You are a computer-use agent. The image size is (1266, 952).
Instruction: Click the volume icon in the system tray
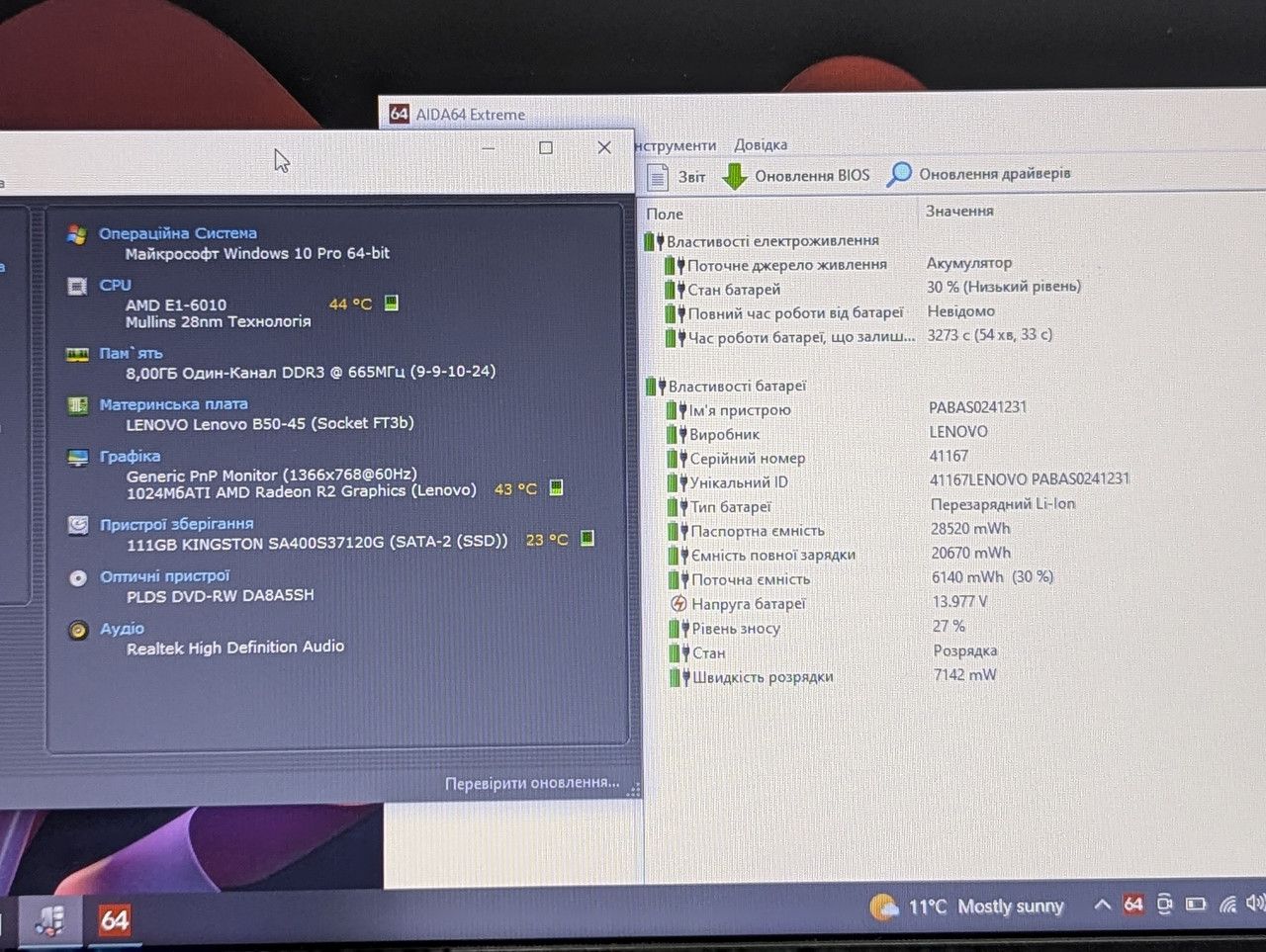(1256, 903)
